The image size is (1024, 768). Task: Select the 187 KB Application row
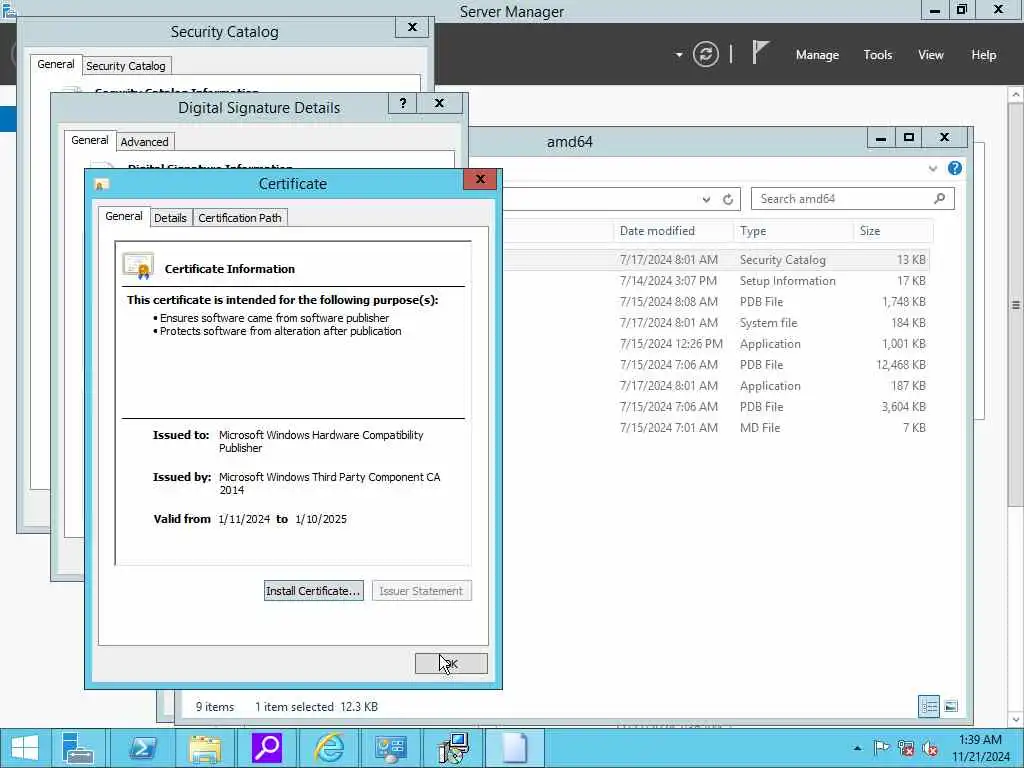(x=715, y=385)
